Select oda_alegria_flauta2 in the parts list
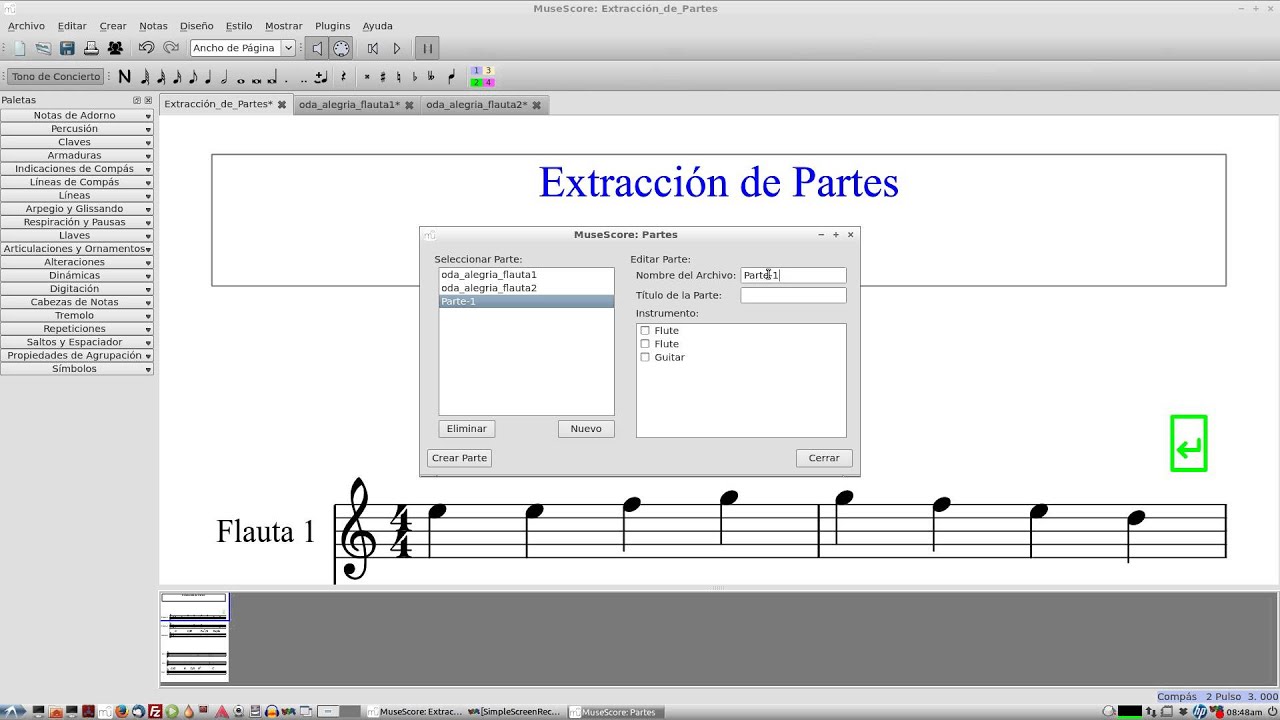Image resolution: width=1280 pixels, height=720 pixels. 526,288
